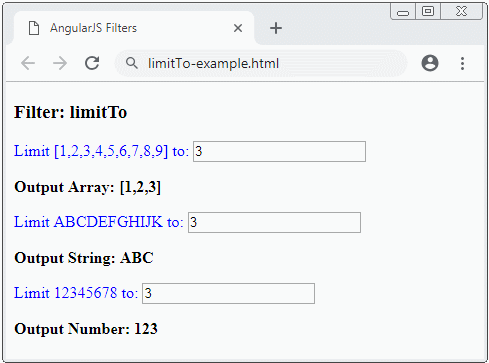This screenshot has width=489, height=363.
Task: Click the 'Limit [1,2,3,4,5,6,7,8,9] to:' label
Action: click(x=101, y=151)
